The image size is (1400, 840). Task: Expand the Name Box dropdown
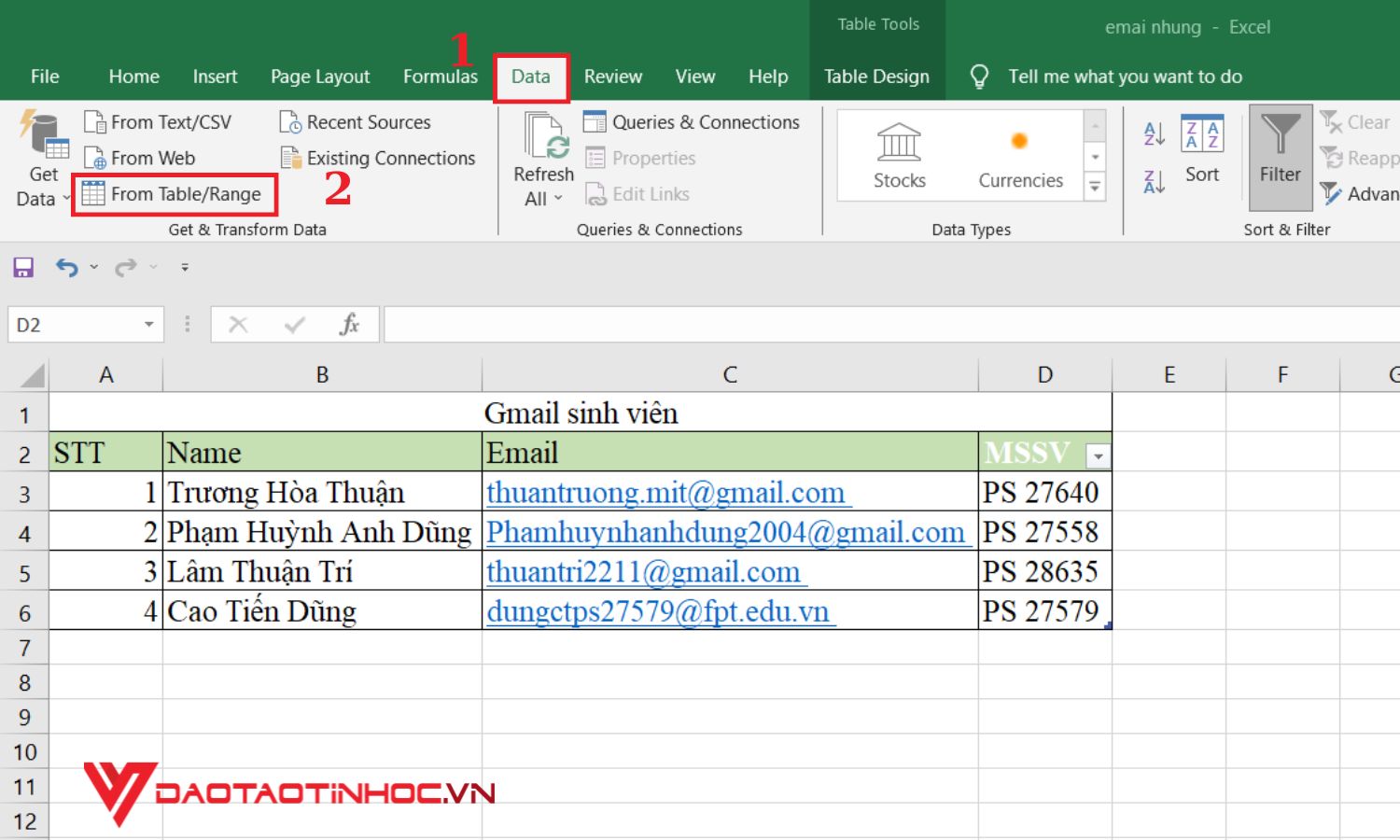[x=148, y=325]
